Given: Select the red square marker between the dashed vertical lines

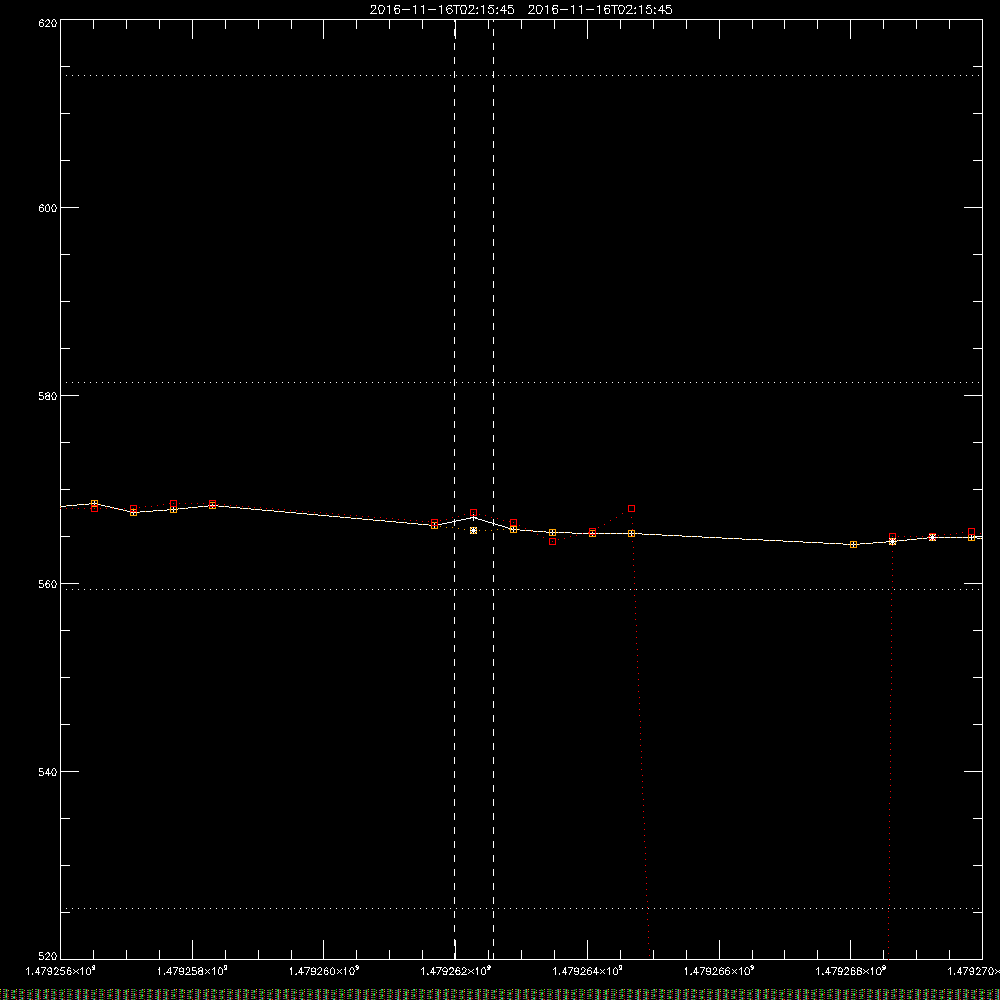Looking at the screenshot, I should pos(473,513).
